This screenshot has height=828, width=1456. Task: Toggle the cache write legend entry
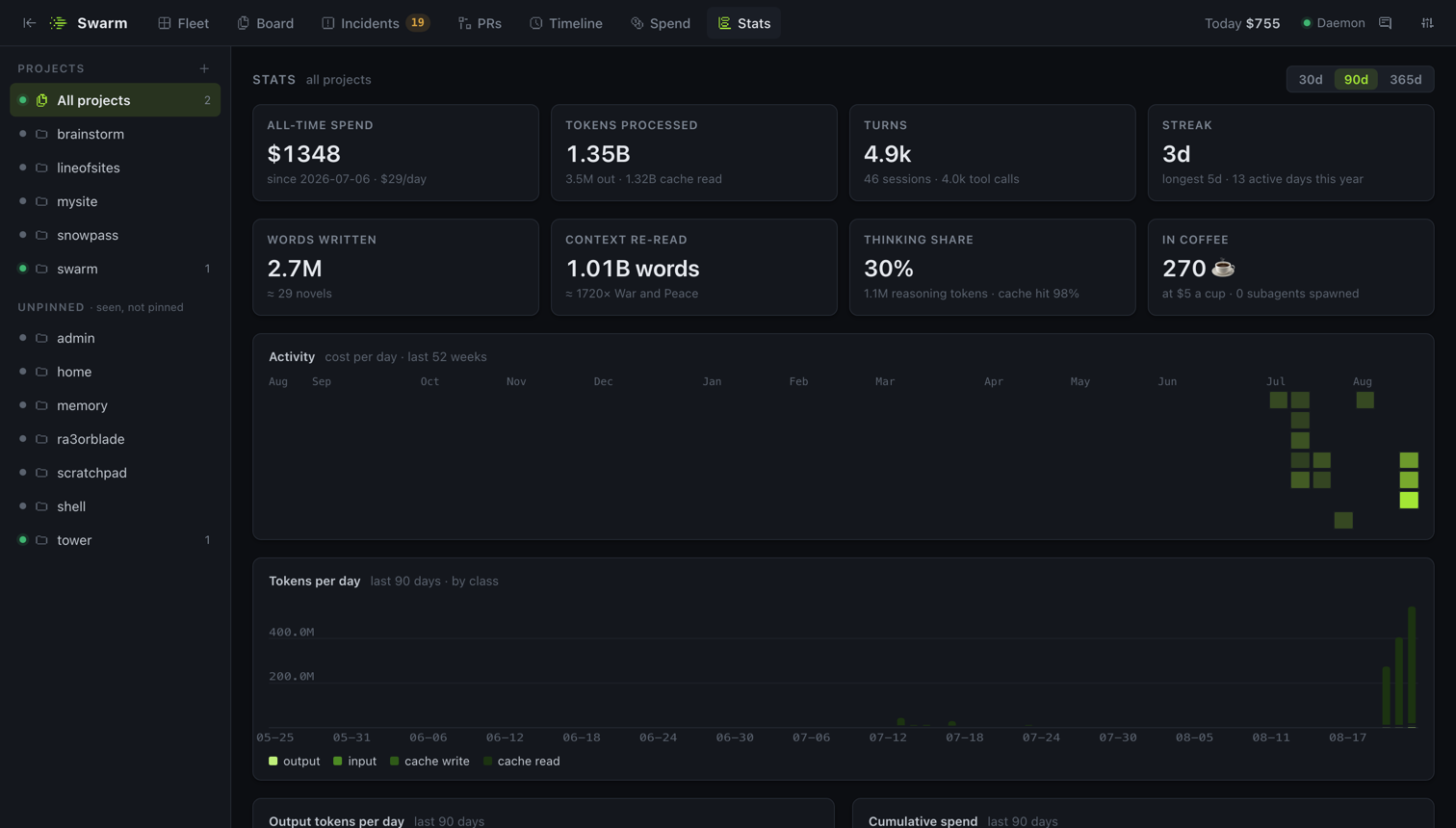pos(429,761)
